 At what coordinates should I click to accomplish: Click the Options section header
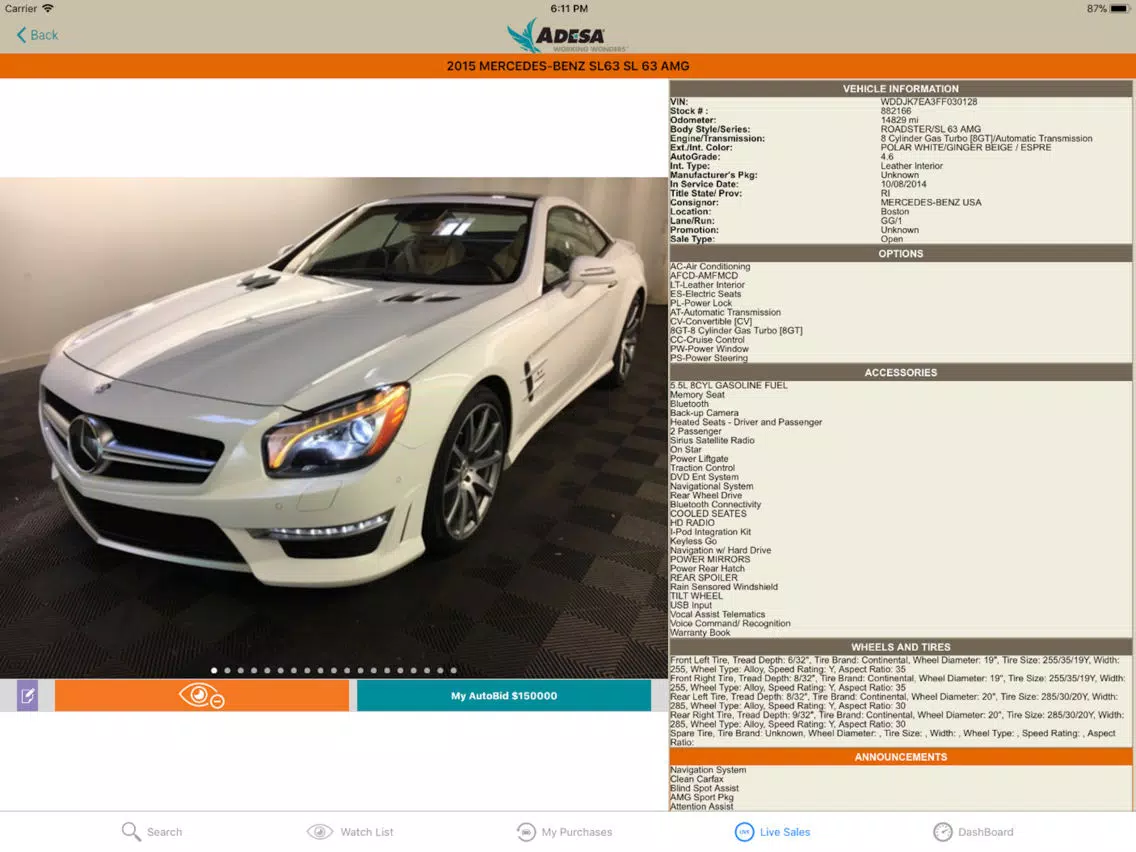pyautogui.click(x=901, y=254)
